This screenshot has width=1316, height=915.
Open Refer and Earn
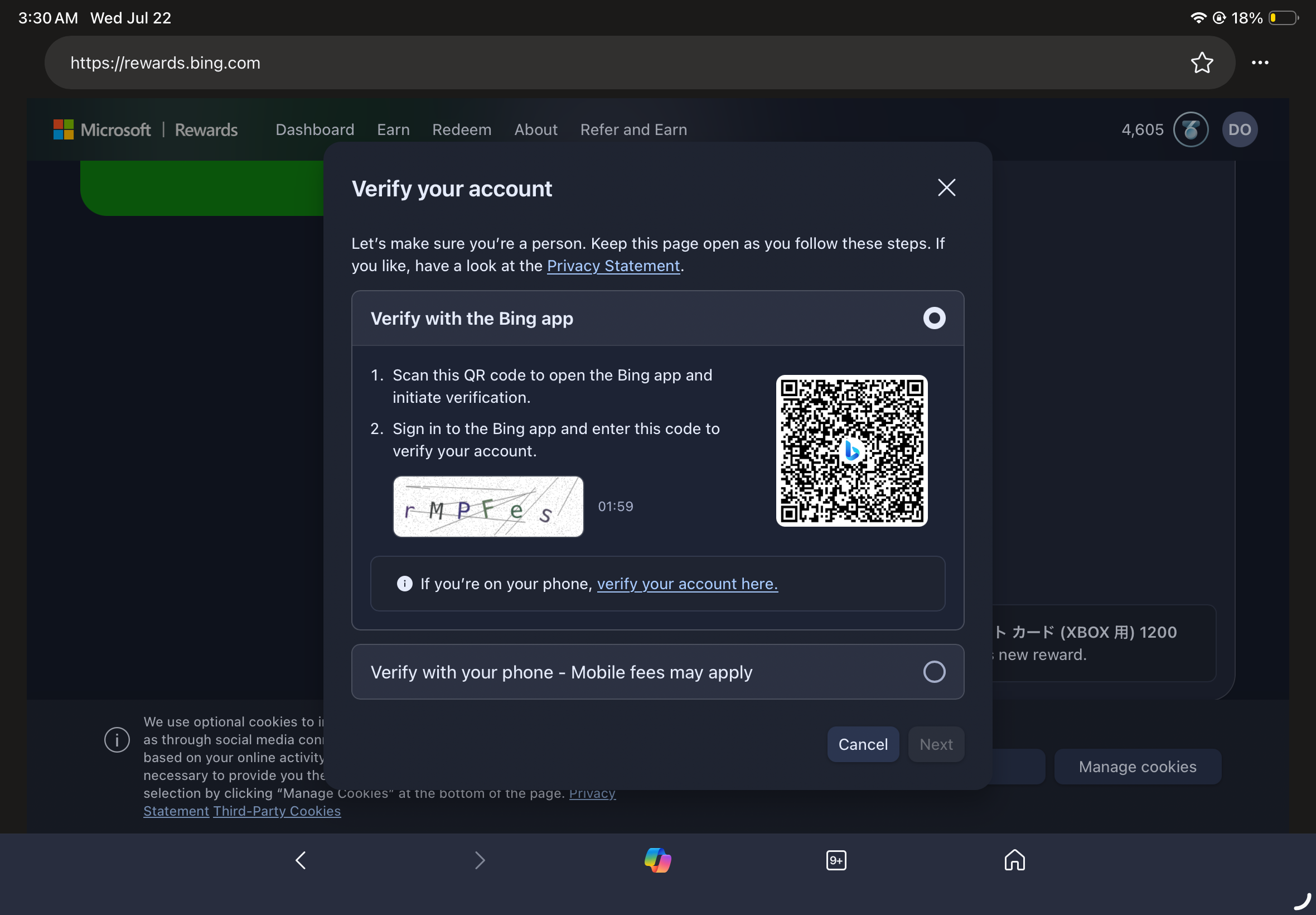click(x=633, y=129)
